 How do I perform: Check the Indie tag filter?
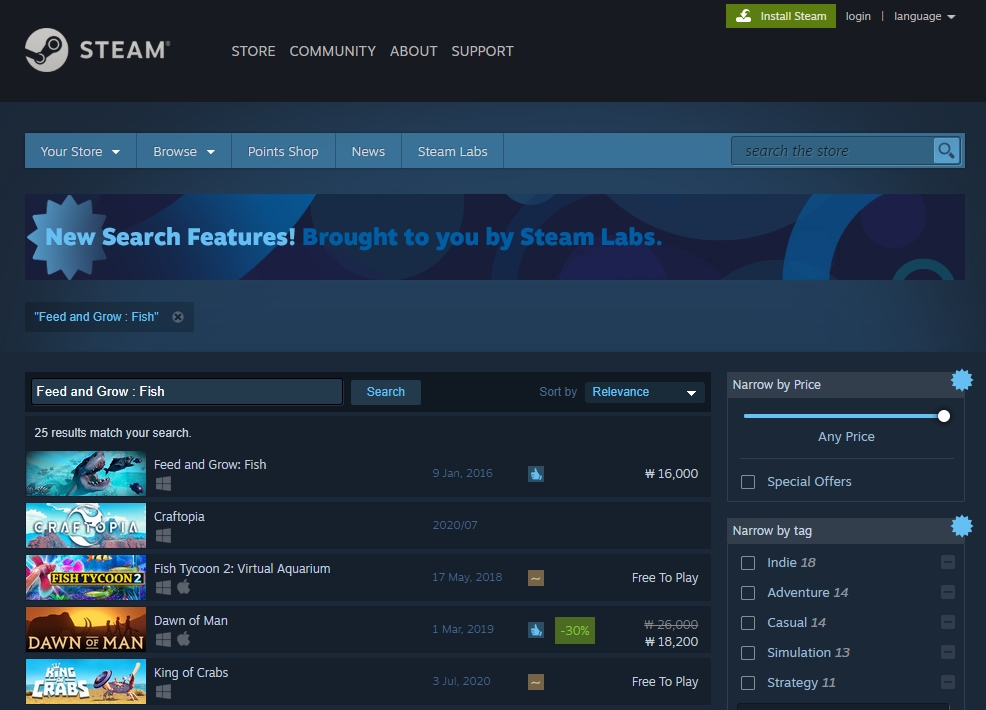pyautogui.click(x=748, y=563)
